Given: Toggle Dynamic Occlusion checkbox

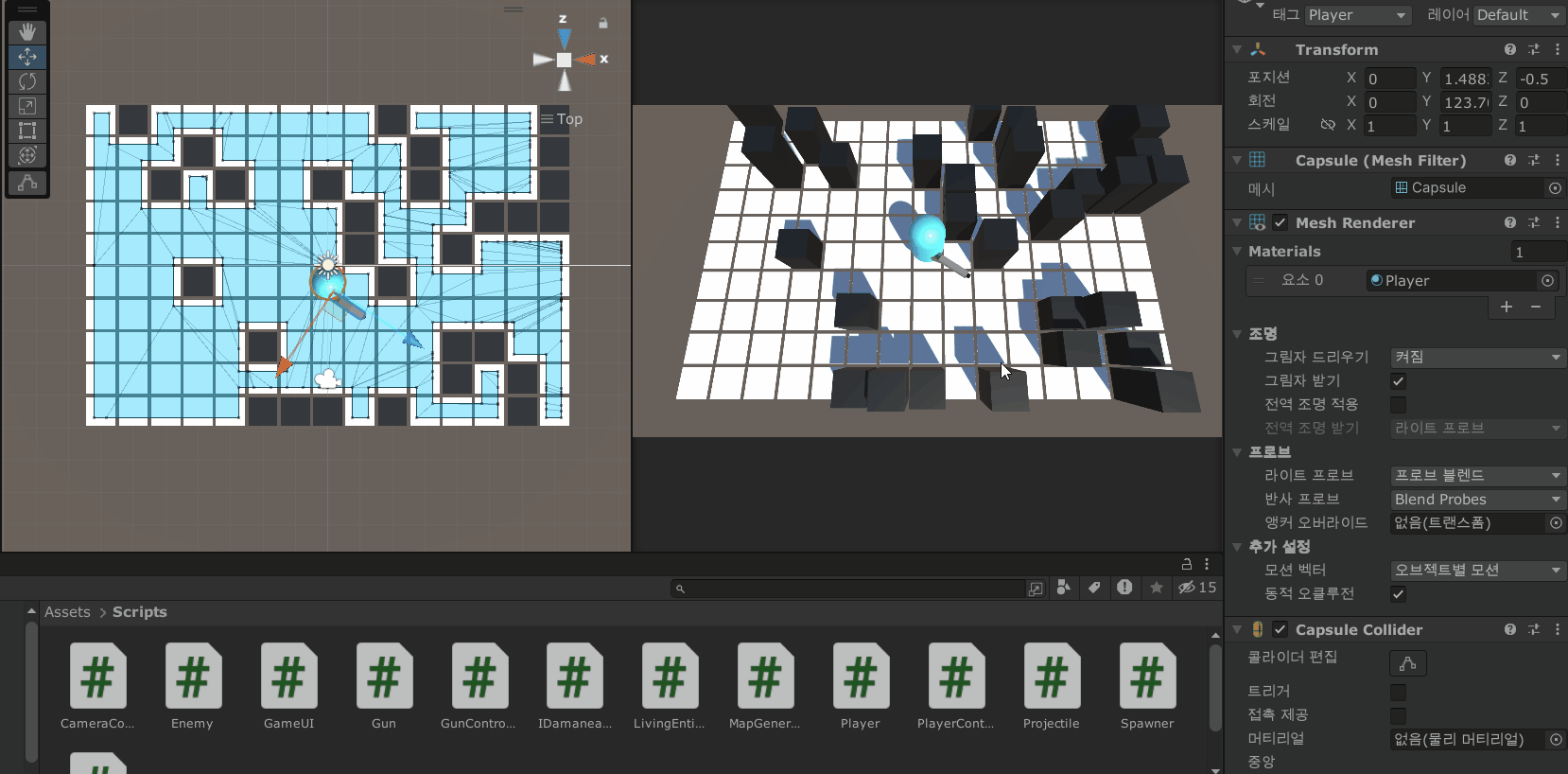Looking at the screenshot, I should pos(1398,594).
